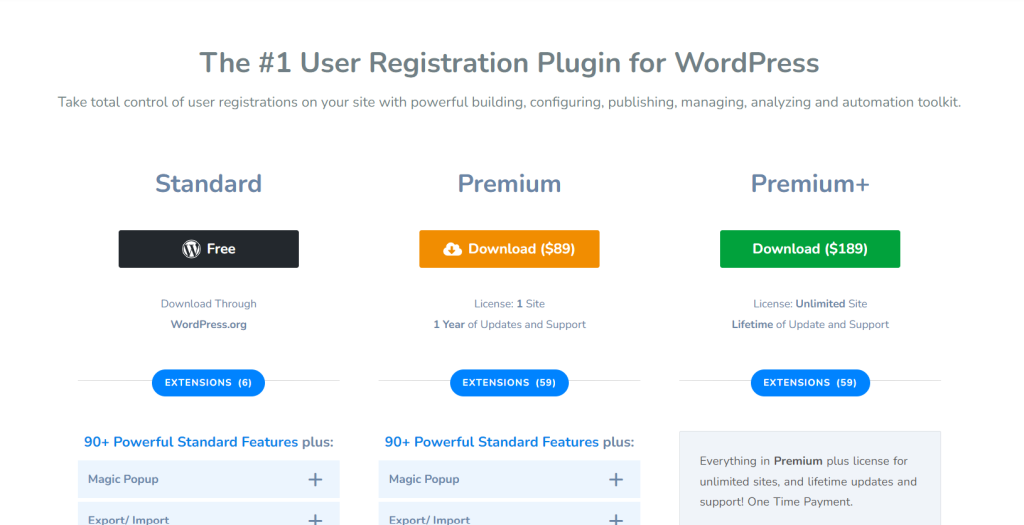Open Extensions (59) badge under Premium+
This screenshot has width=1024, height=525.
[x=810, y=382]
